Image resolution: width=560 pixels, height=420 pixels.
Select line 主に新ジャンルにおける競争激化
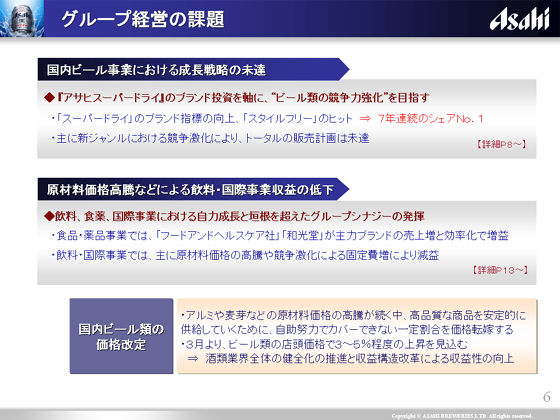210,138
